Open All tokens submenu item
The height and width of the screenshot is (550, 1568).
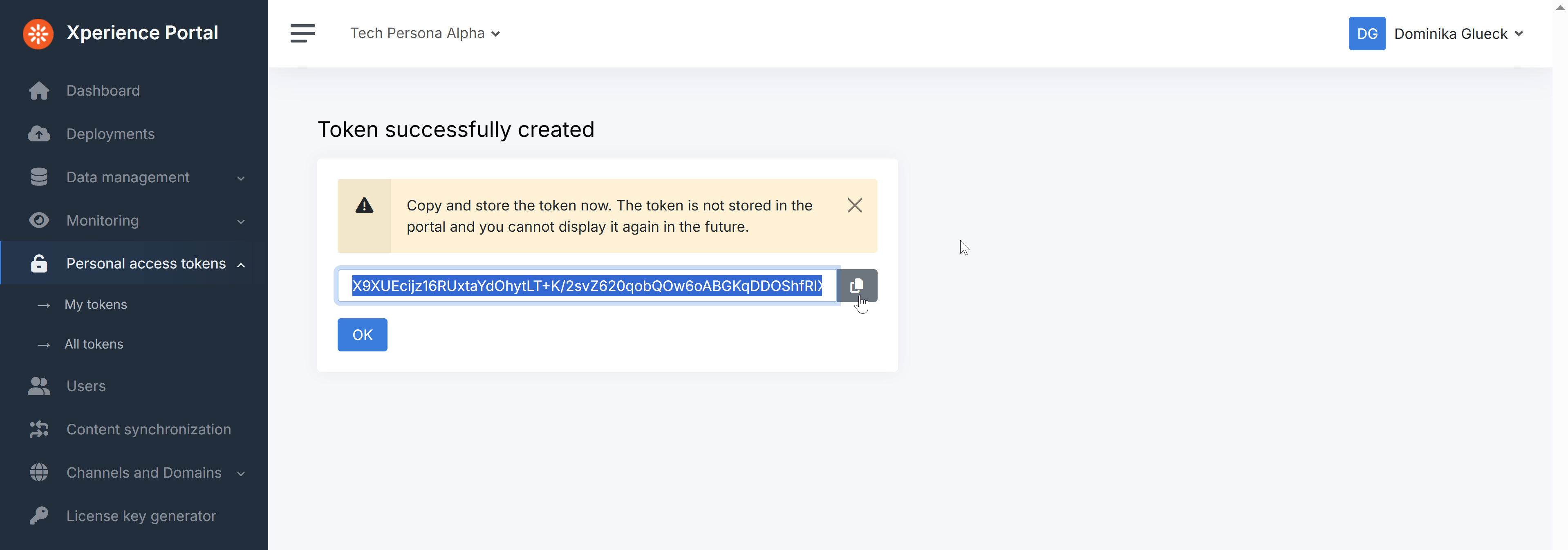94,344
